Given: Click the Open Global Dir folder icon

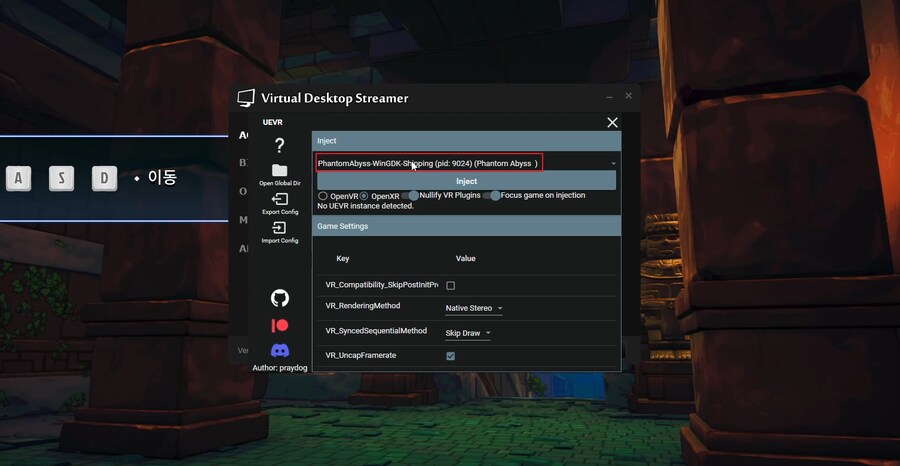Looking at the screenshot, I should (279, 171).
